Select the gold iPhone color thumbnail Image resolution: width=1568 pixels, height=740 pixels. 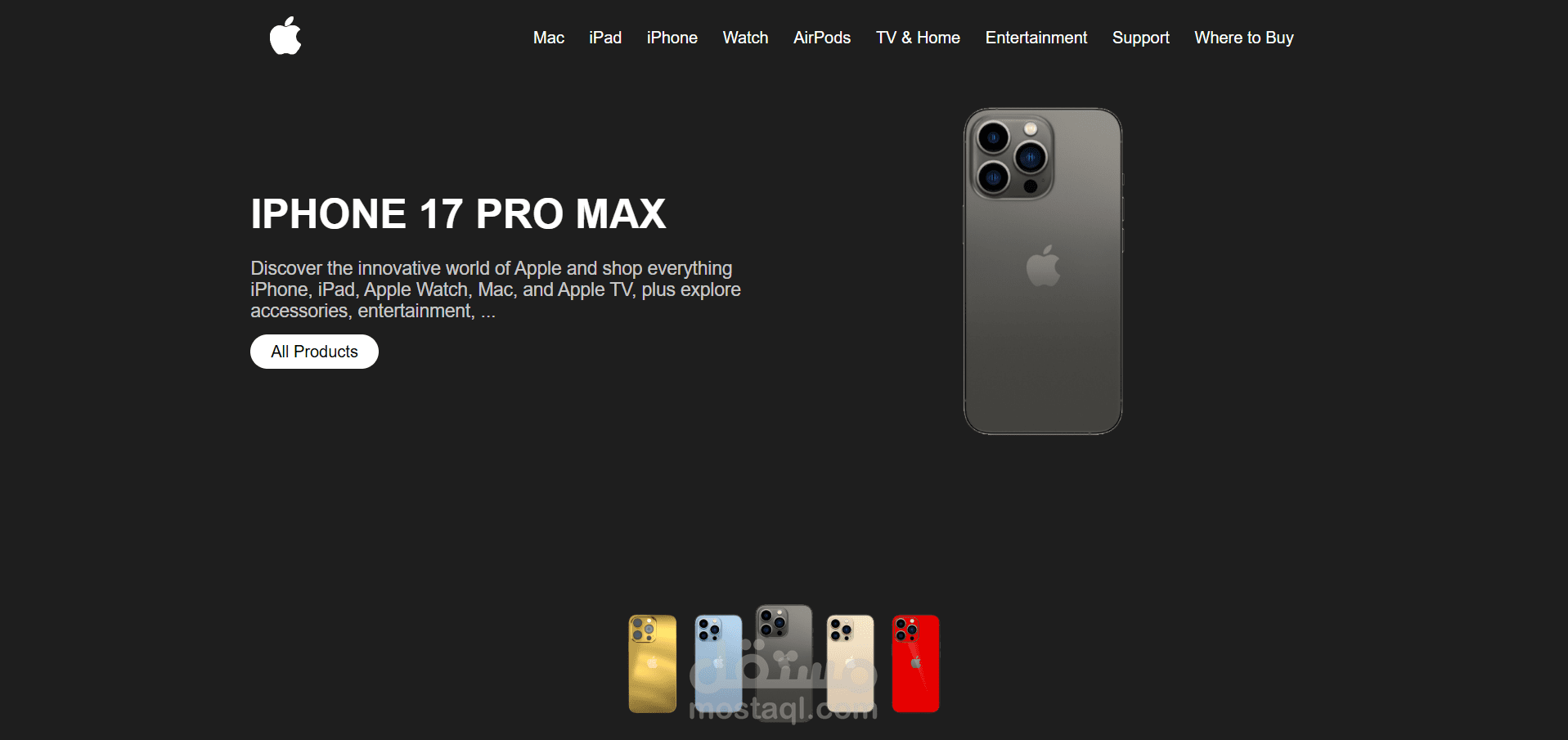coord(652,664)
